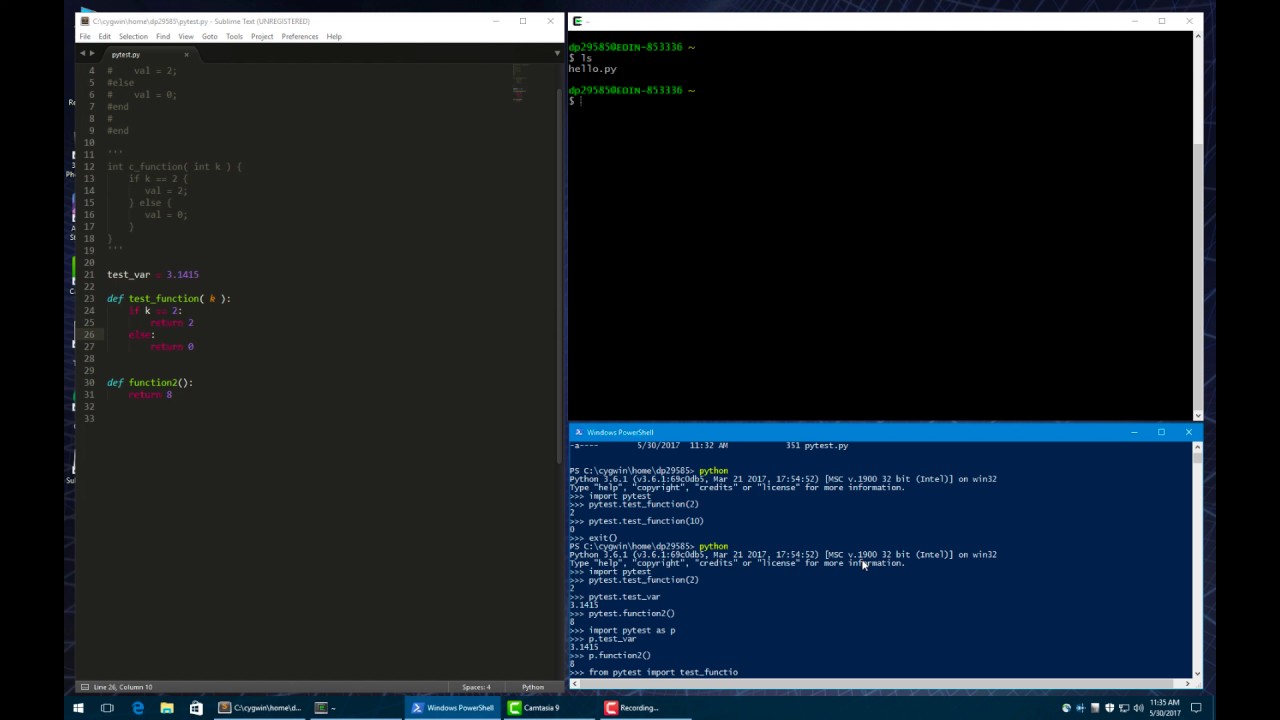Open File Explorer from the taskbar
1280x720 pixels.
(x=166, y=708)
